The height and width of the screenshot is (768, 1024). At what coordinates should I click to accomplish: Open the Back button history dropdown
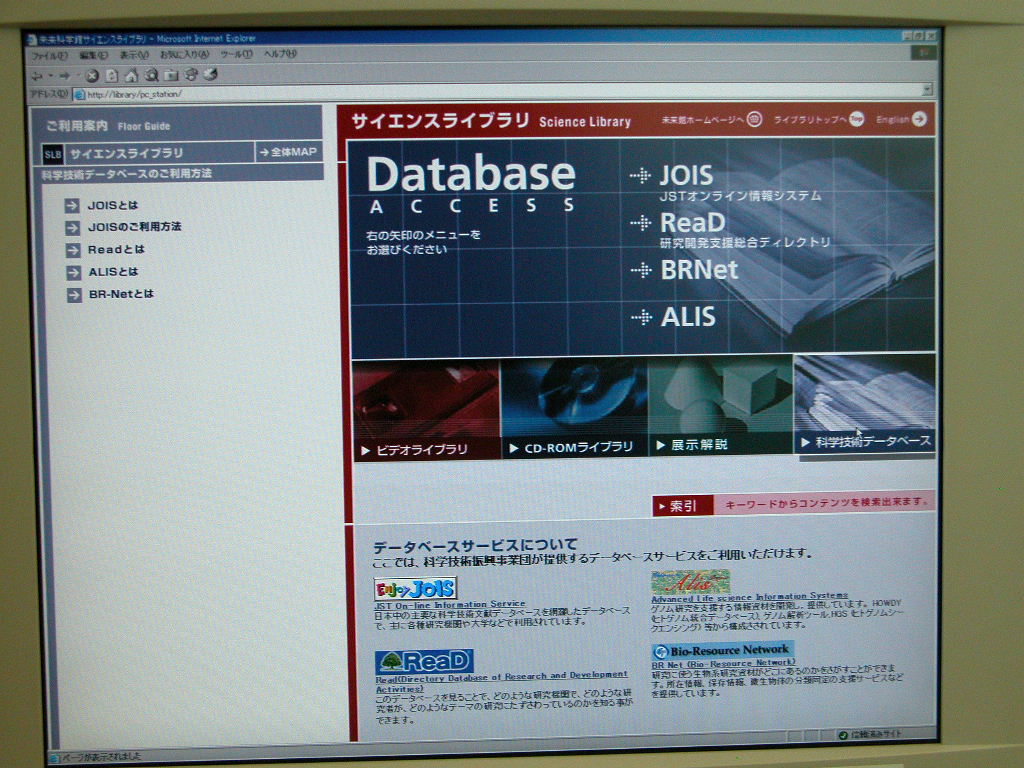pos(50,76)
